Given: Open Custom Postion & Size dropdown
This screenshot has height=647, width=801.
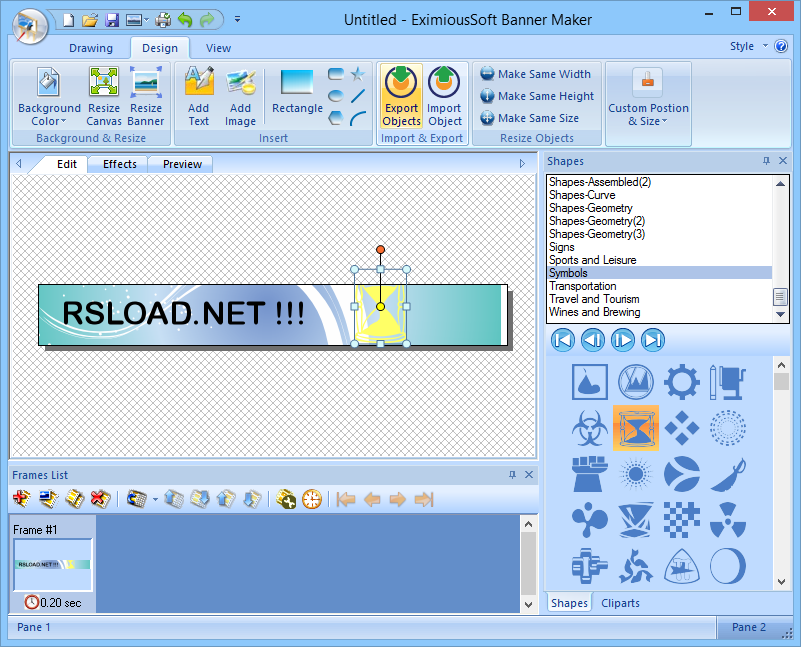Looking at the screenshot, I should point(648,98).
